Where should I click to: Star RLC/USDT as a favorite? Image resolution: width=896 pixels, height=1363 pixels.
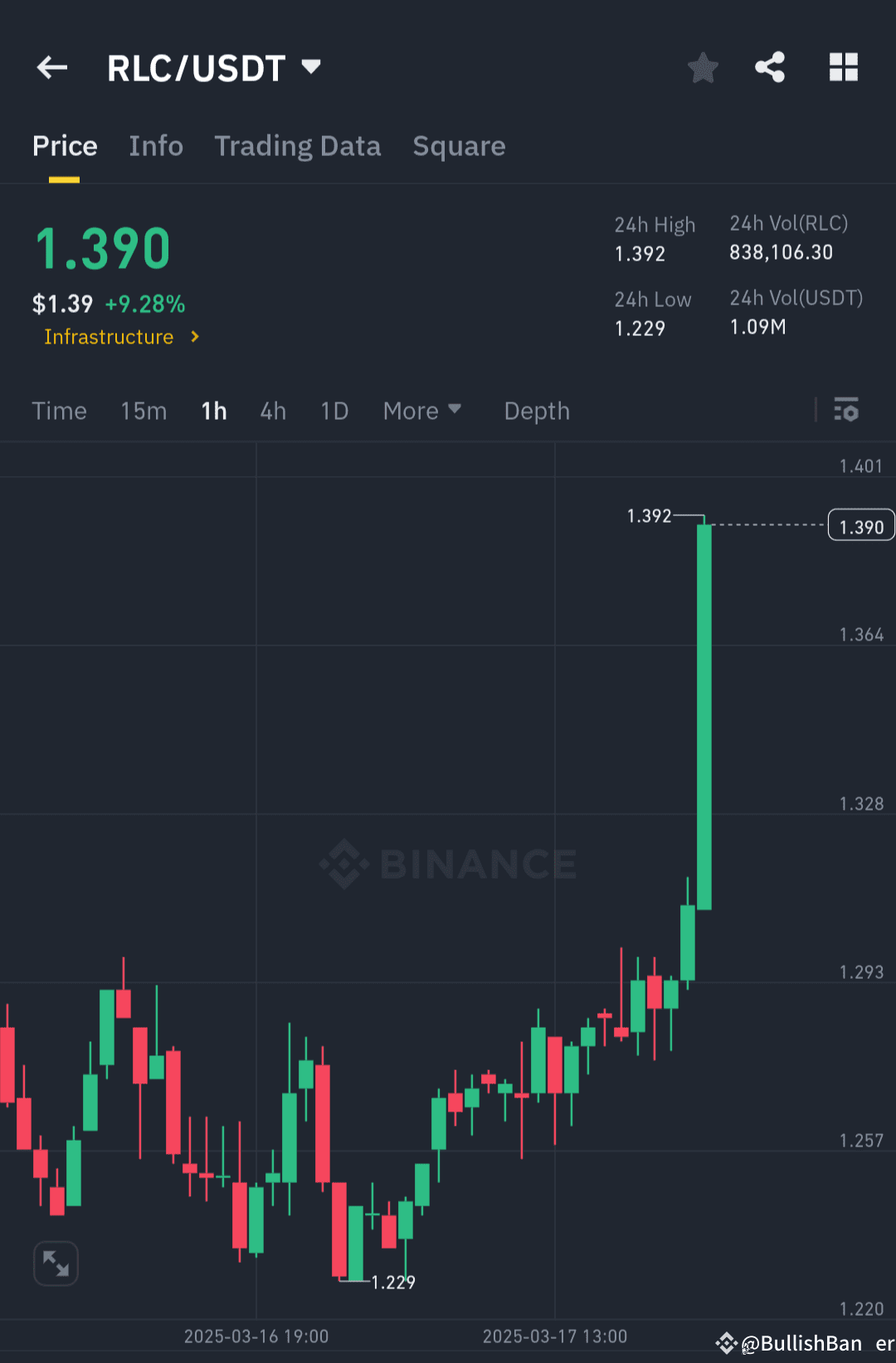pyautogui.click(x=703, y=68)
